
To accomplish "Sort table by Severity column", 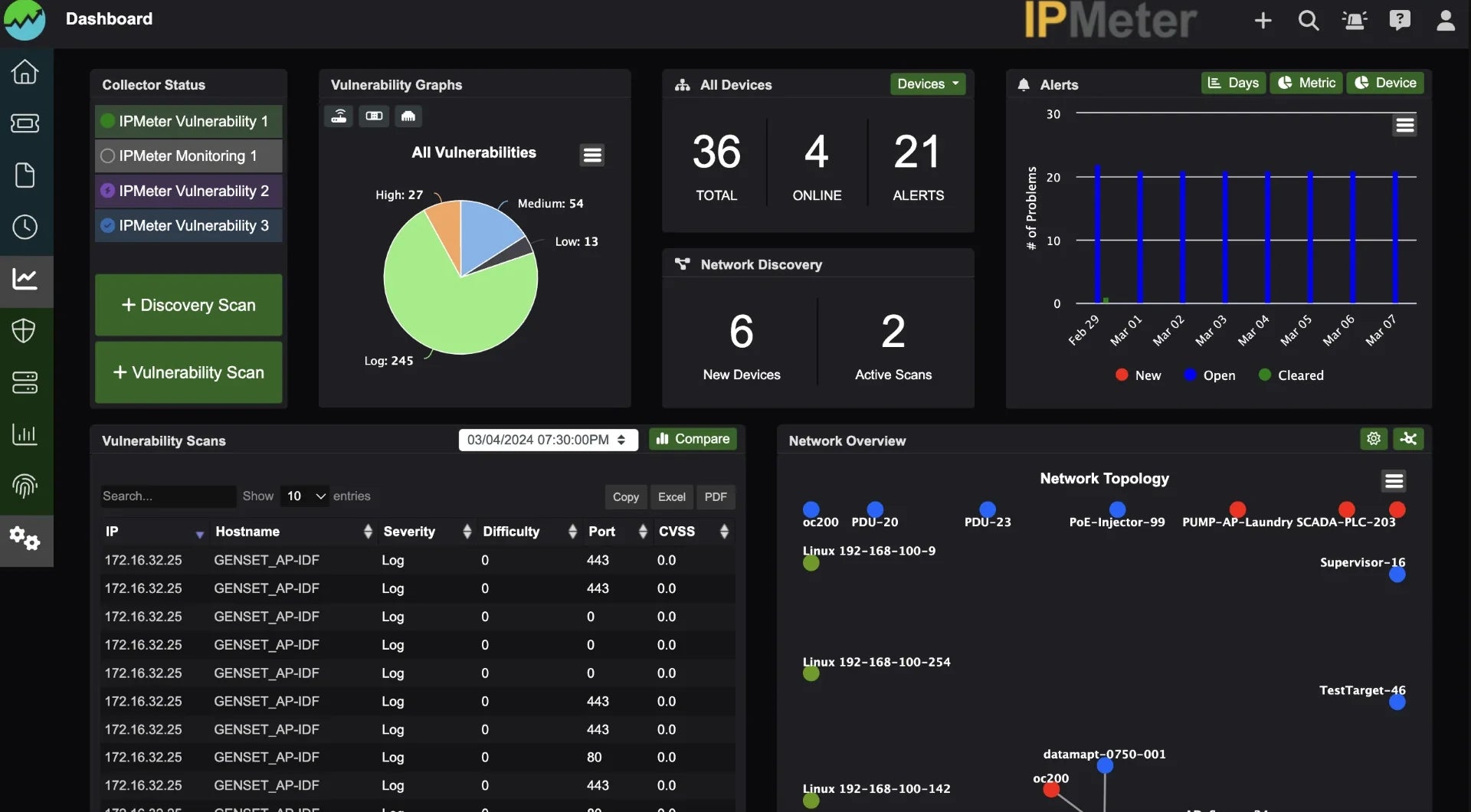I will coord(427,532).
